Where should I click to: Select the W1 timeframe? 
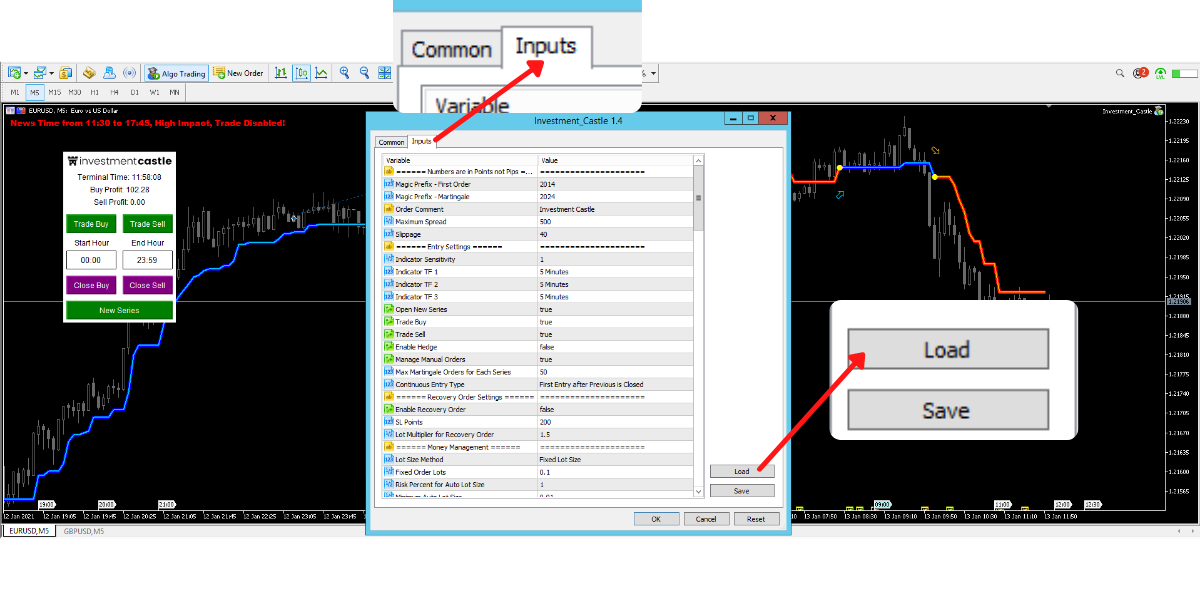[x=155, y=92]
